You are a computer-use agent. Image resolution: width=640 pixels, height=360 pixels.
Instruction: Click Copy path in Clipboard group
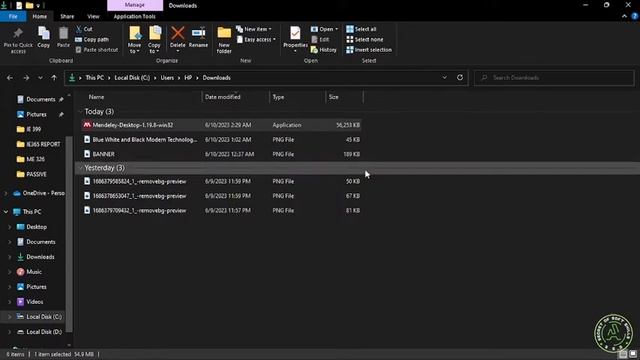click(x=92, y=40)
